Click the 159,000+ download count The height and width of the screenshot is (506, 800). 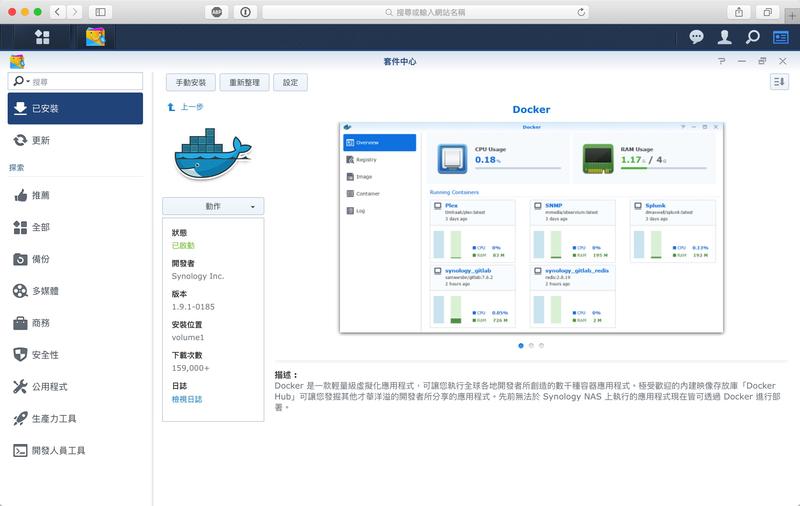(x=190, y=368)
